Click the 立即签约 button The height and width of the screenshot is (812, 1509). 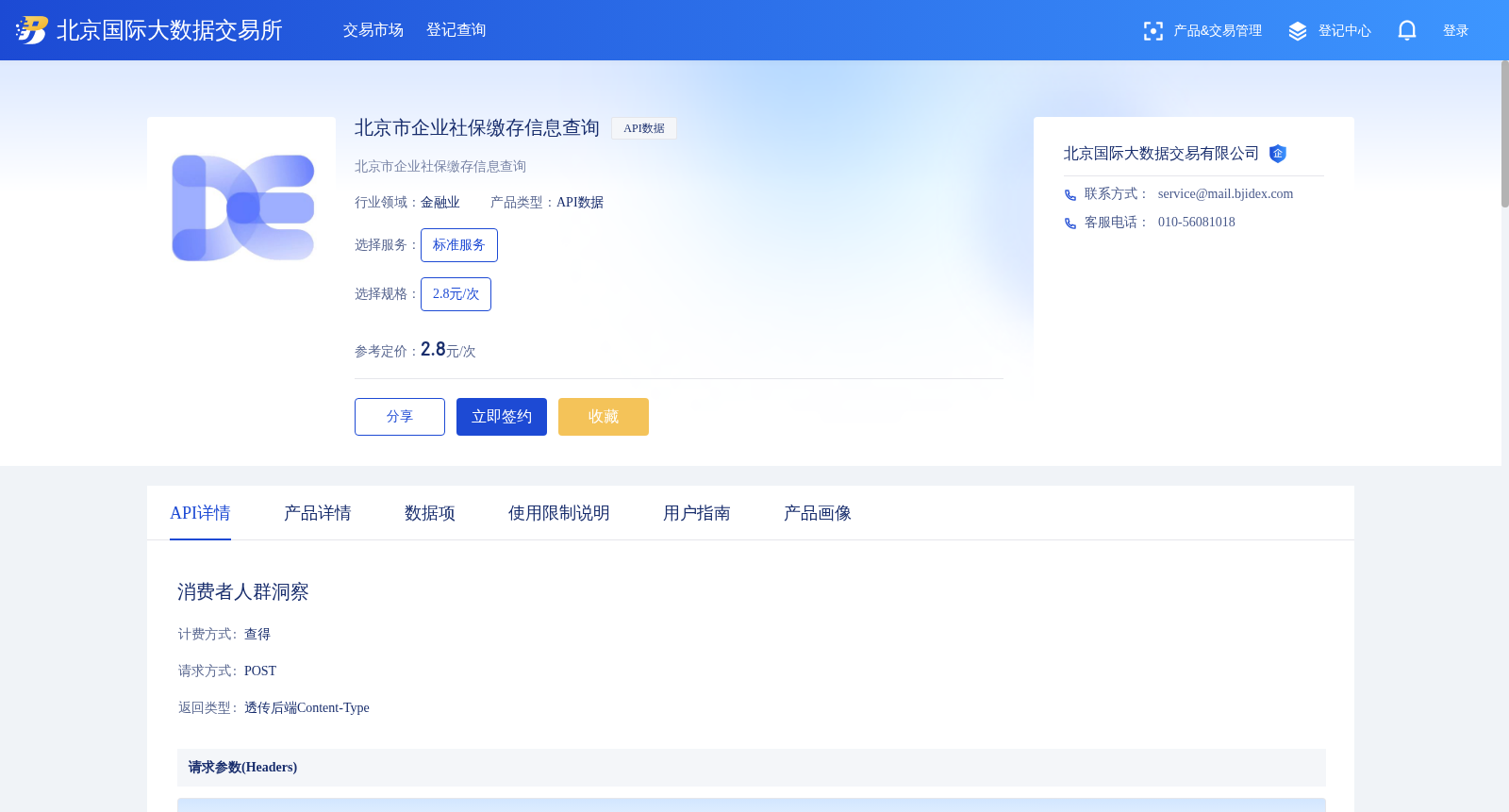[x=502, y=417]
